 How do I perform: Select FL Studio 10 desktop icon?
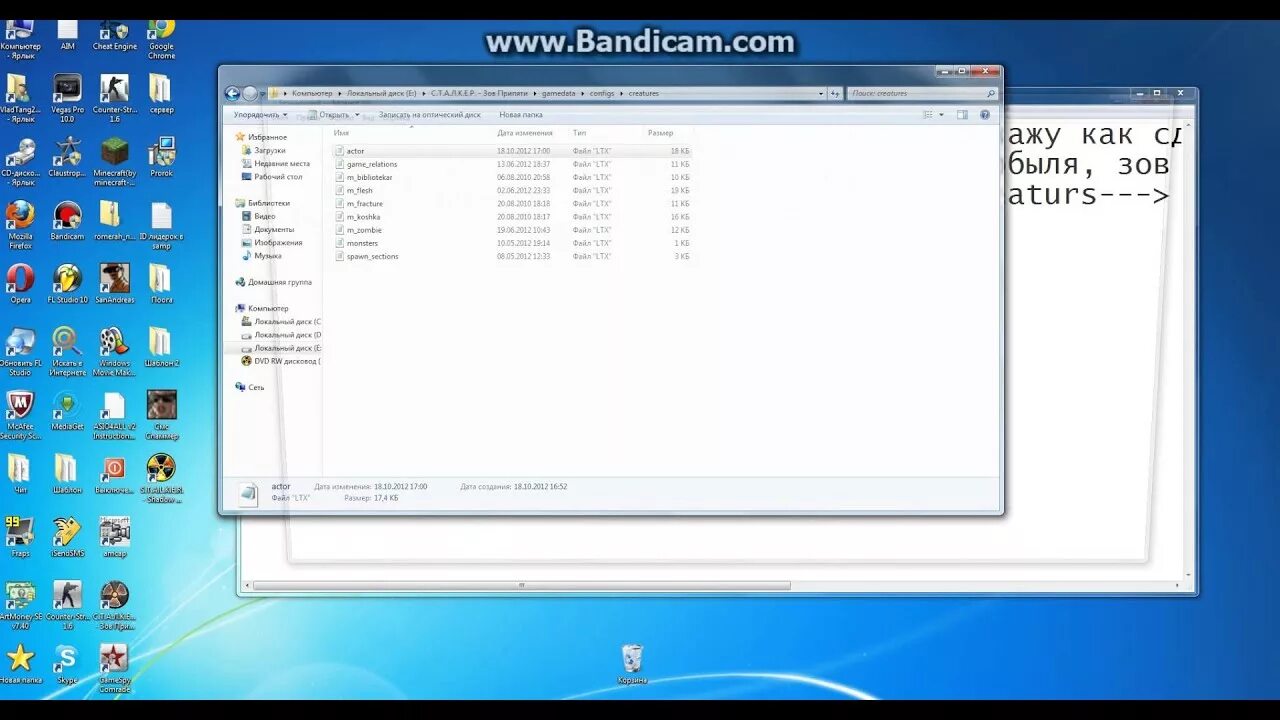tap(67, 284)
